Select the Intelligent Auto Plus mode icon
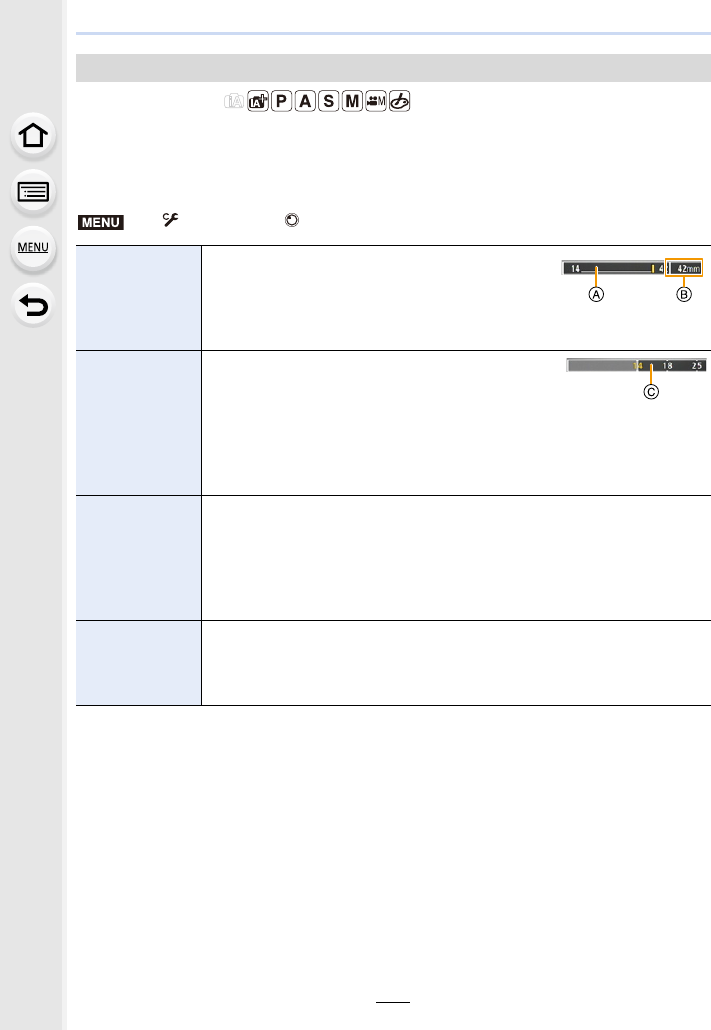711x1030 pixels. [258, 101]
